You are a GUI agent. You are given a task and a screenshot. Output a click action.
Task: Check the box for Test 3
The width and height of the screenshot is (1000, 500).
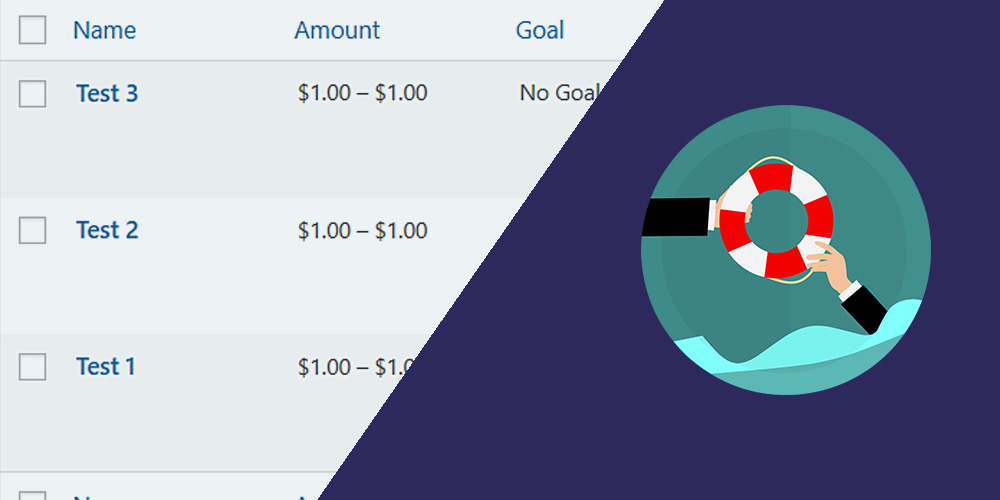tap(33, 94)
